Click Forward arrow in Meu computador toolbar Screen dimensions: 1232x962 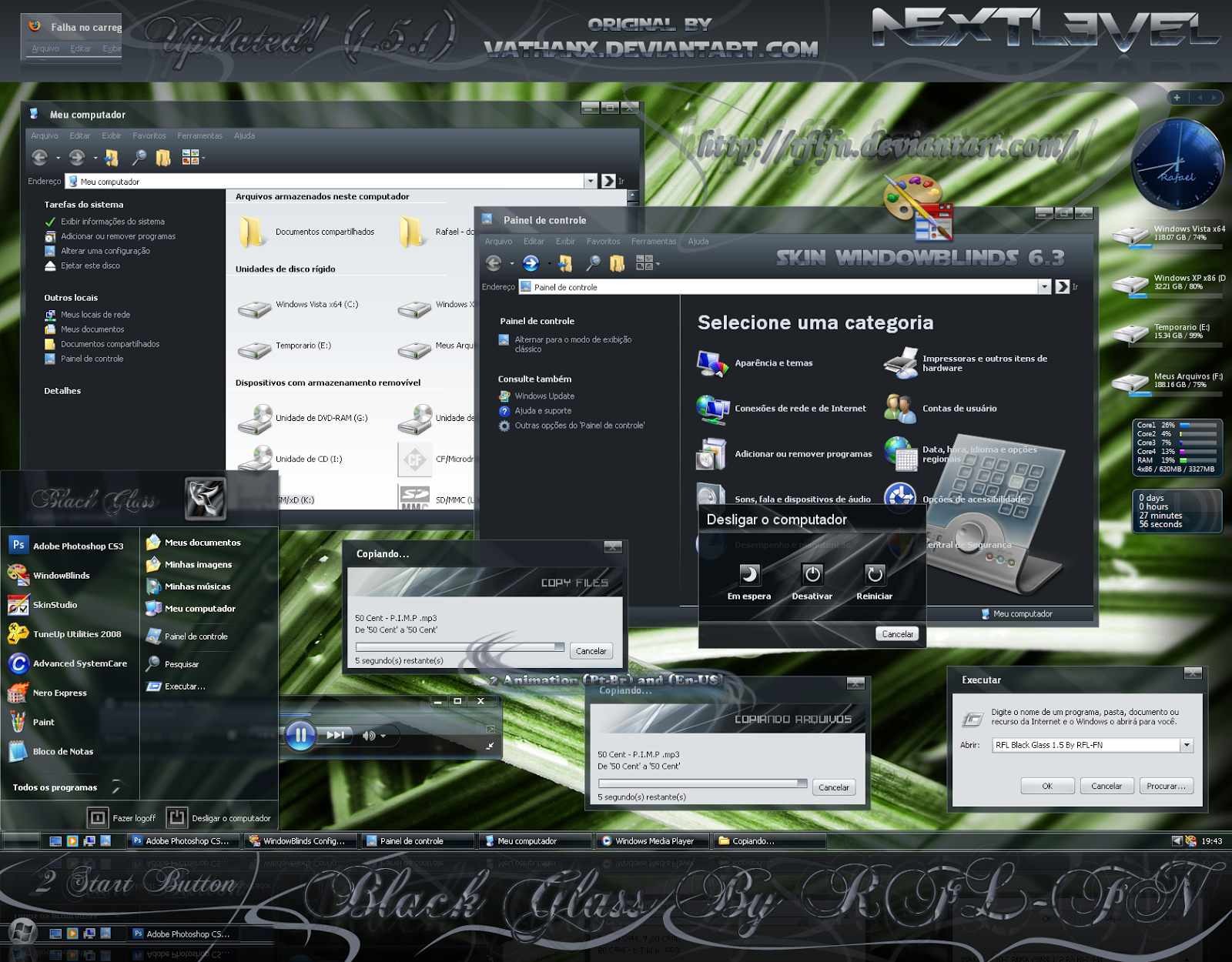(77, 158)
